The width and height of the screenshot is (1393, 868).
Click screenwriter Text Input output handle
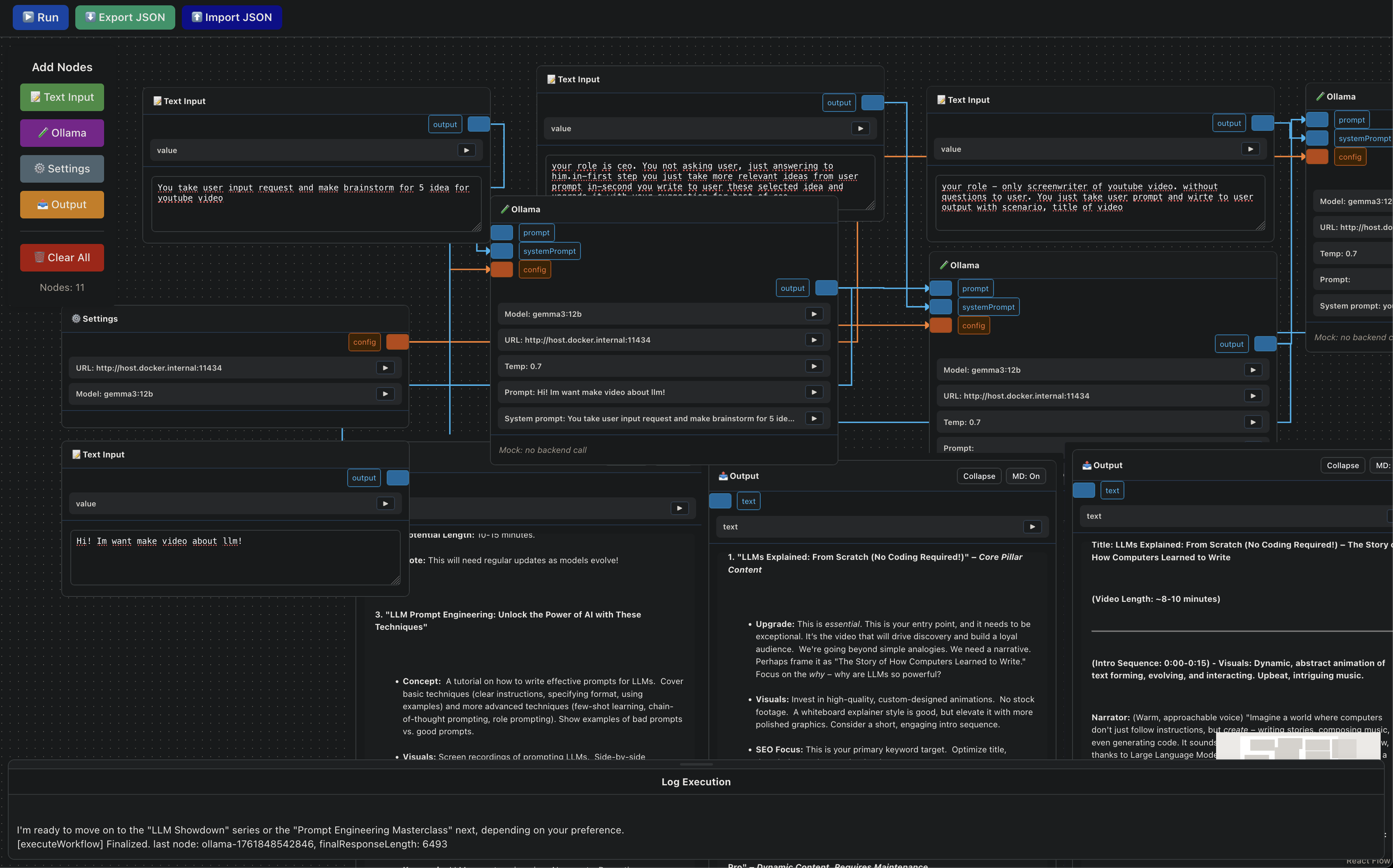tap(1262, 123)
